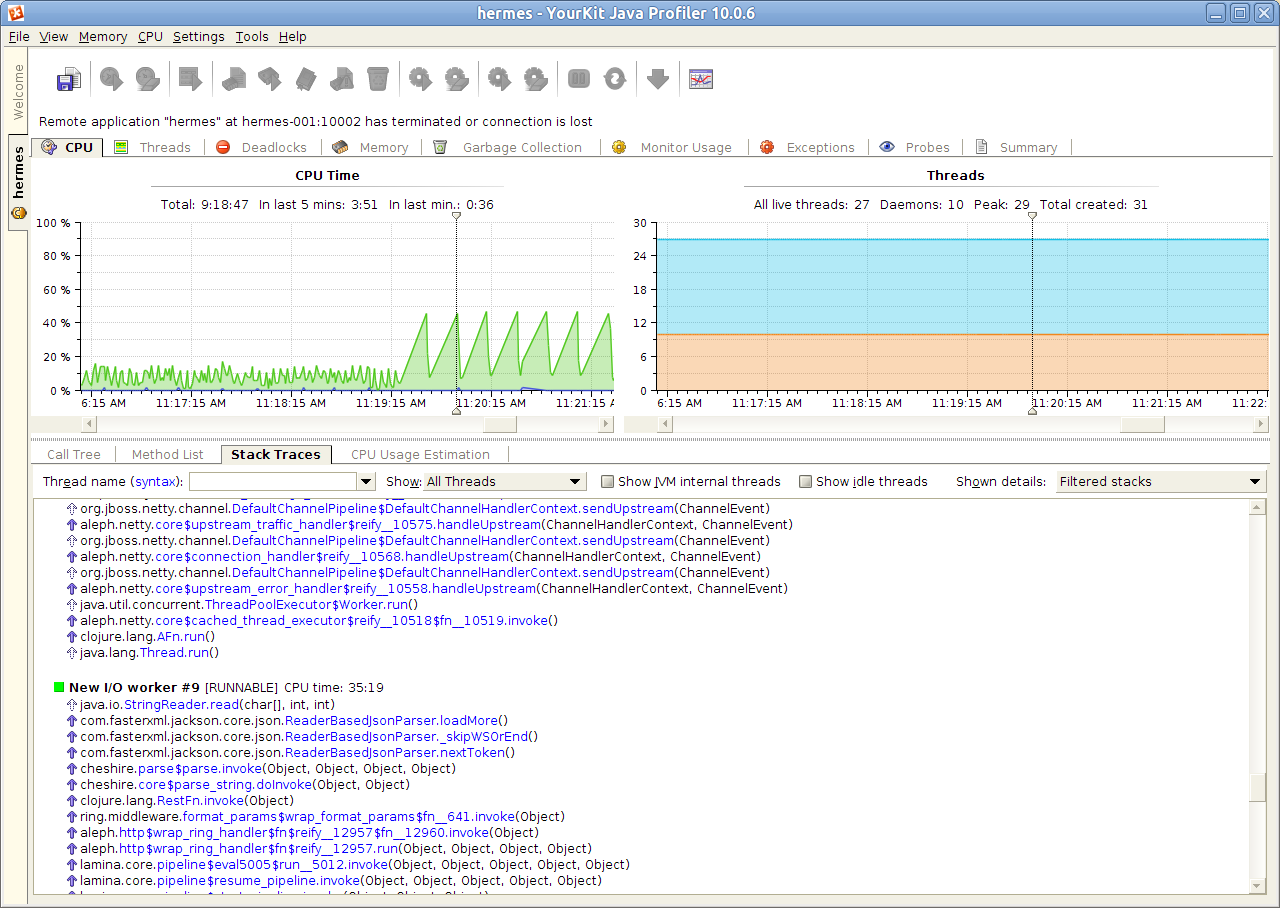Click in the Thread name text field
Viewport: 1280px width, 908px height.
click(x=273, y=482)
